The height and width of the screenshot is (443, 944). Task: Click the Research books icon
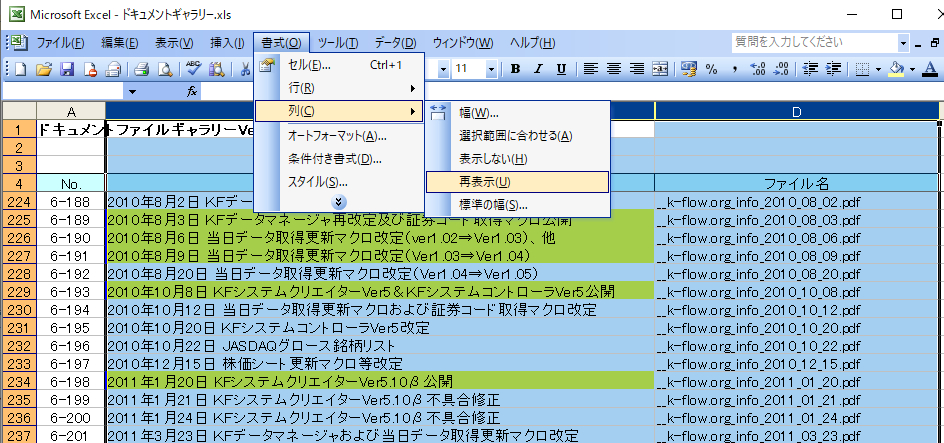216,69
